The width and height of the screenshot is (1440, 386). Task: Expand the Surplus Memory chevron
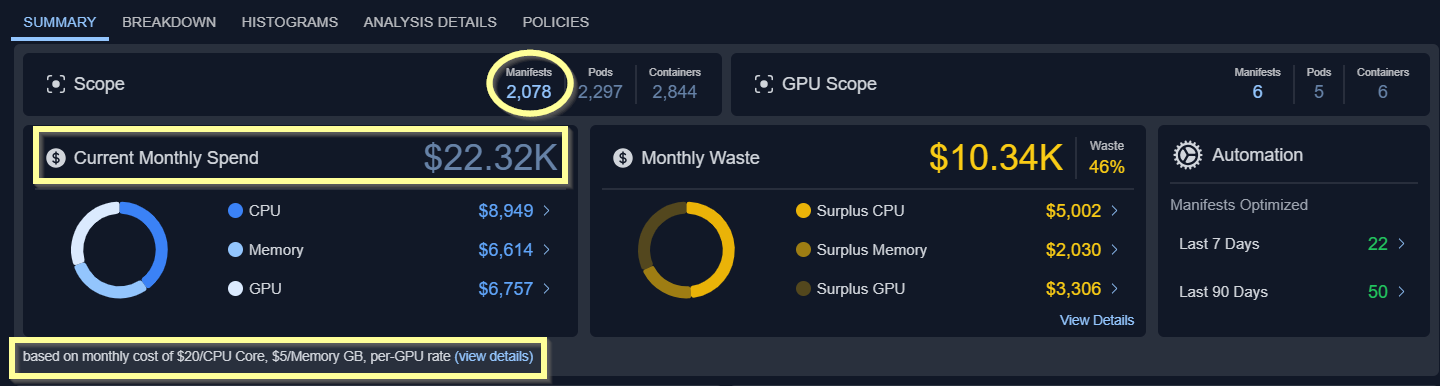coord(1114,250)
